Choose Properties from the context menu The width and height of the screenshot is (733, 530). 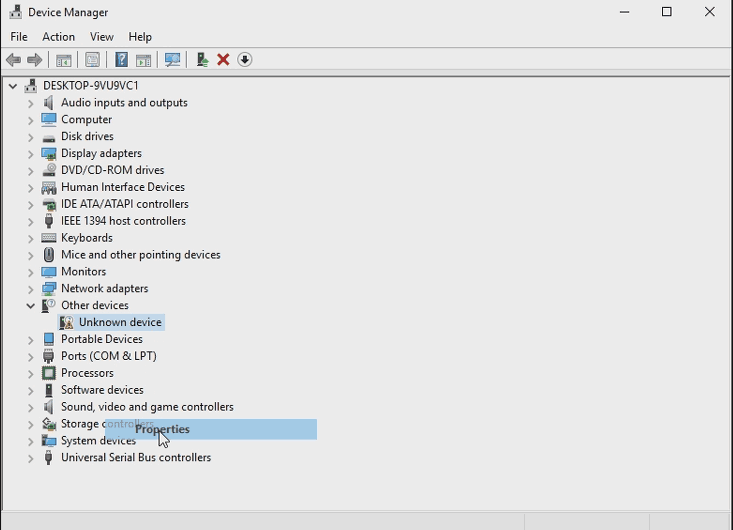pyautogui.click(x=211, y=429)
